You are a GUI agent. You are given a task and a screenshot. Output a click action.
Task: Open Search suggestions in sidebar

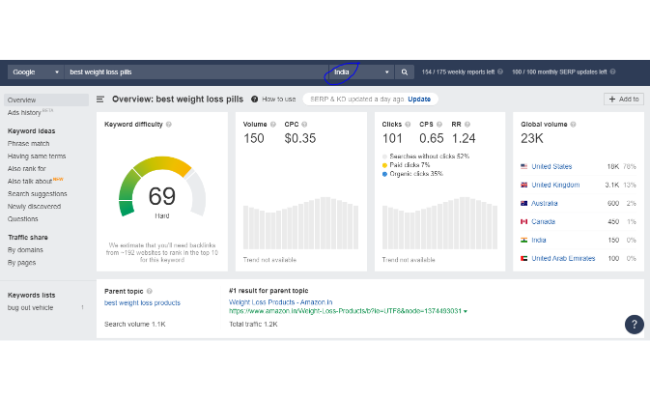[37, 194]
